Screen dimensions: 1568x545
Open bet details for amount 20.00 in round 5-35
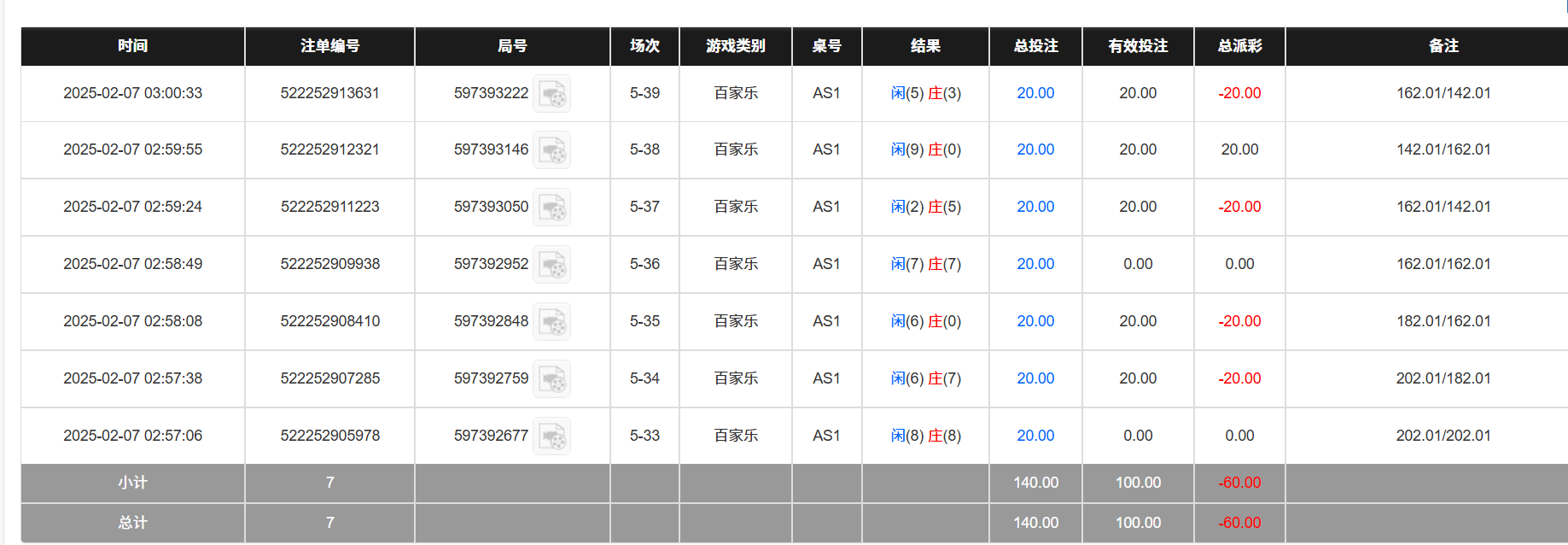[1035, 321]
